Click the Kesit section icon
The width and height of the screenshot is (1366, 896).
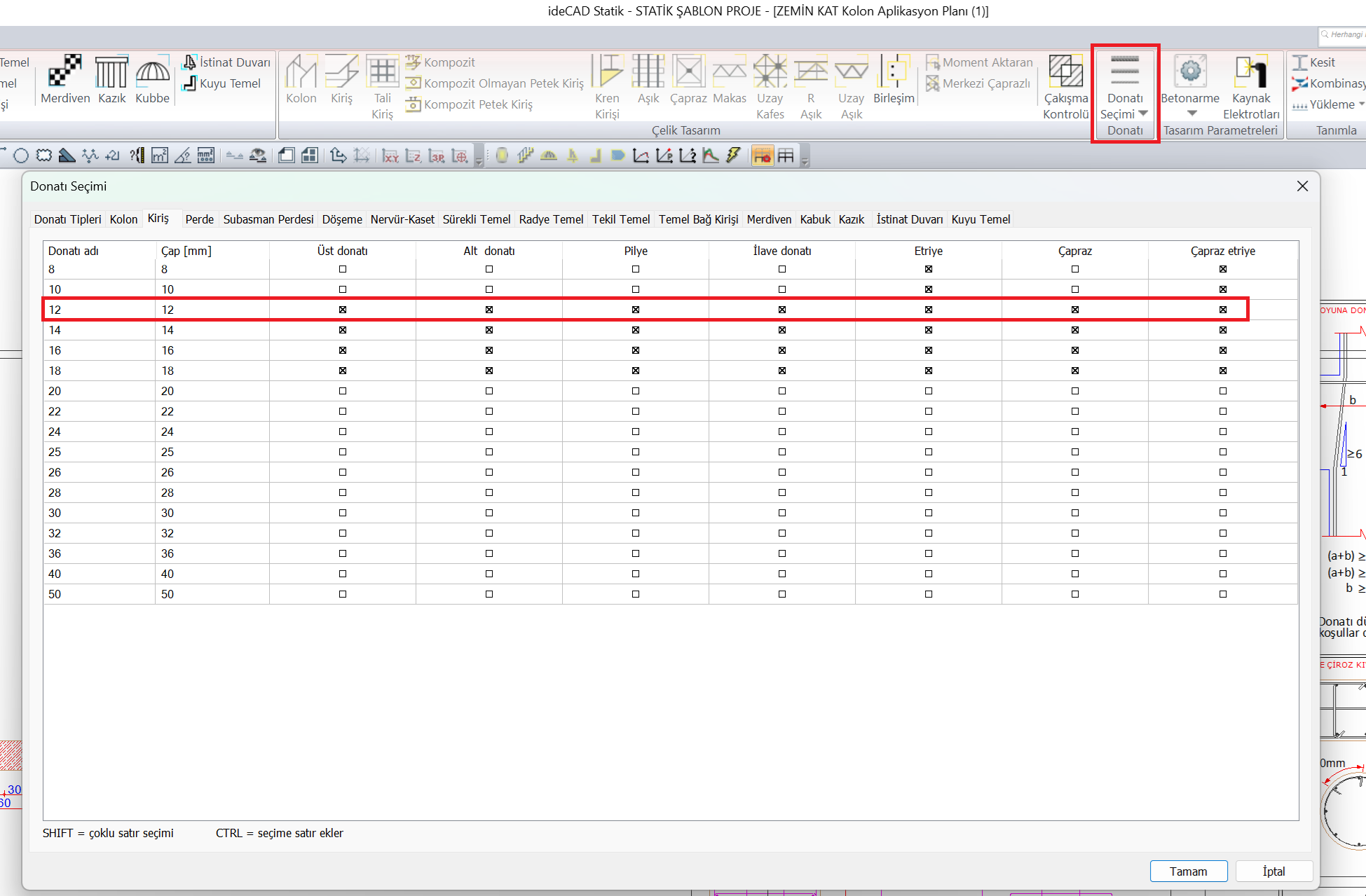[1300, 62]
